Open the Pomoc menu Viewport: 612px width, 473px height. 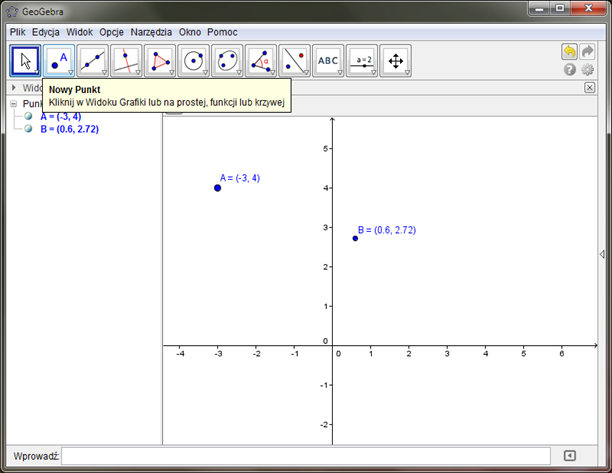222,32
